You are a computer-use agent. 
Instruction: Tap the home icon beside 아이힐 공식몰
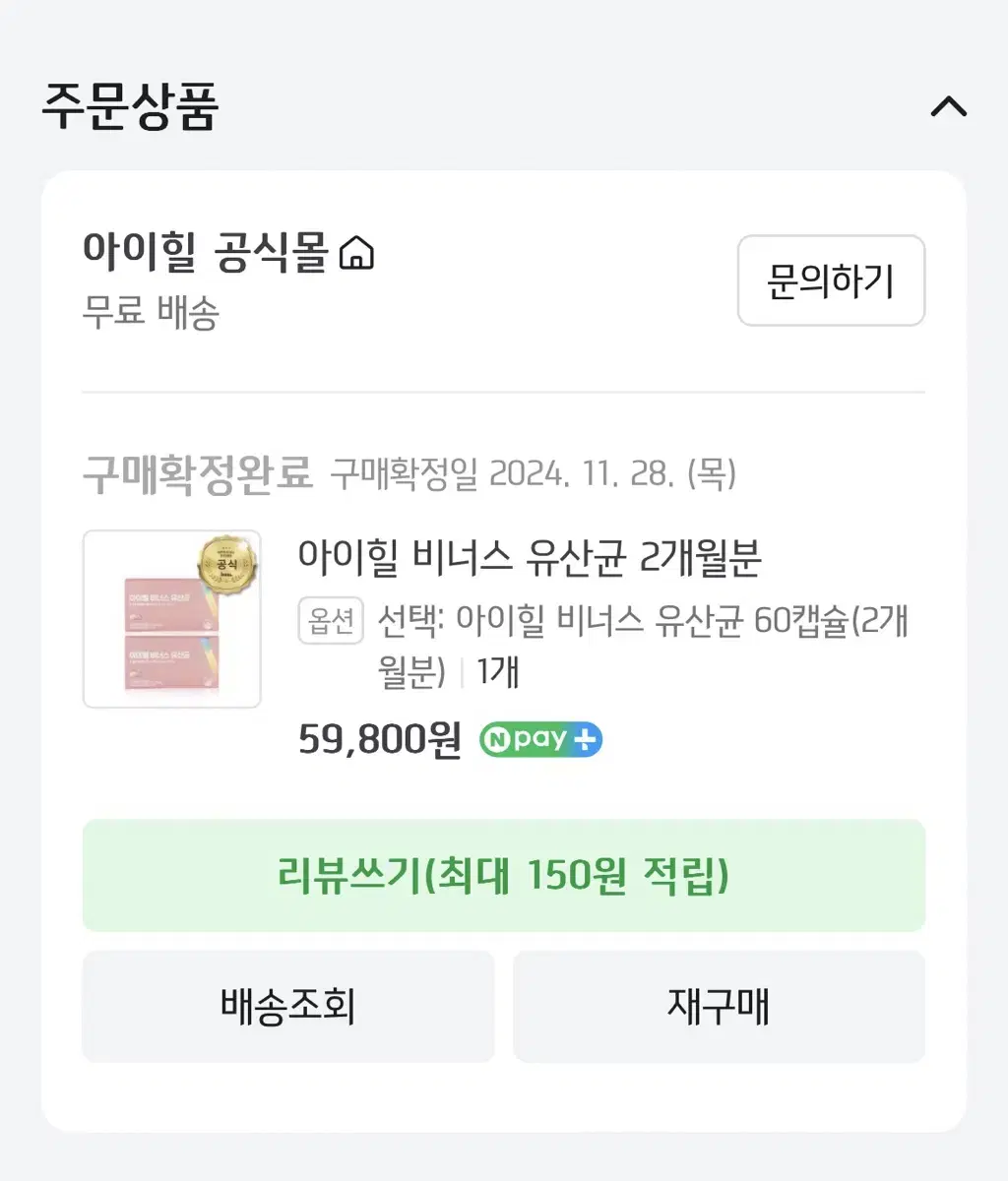(356, 253)
